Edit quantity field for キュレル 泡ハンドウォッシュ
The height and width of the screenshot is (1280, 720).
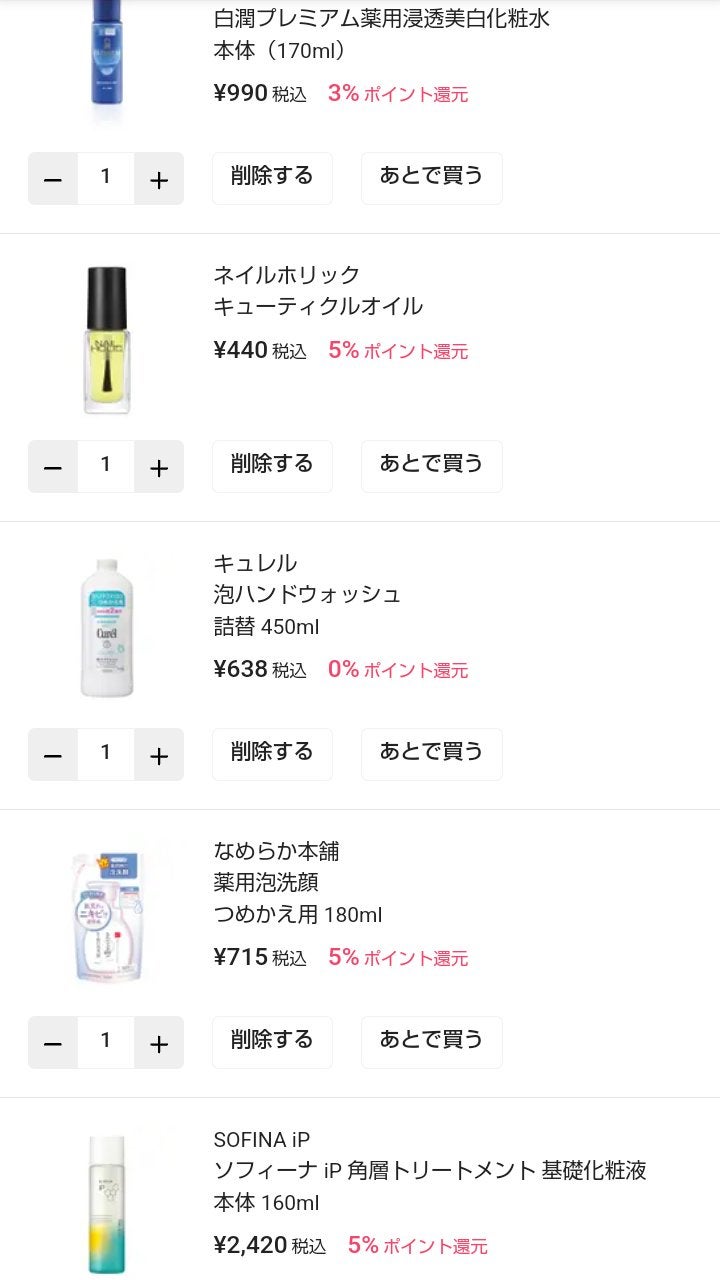coord(106,754)
